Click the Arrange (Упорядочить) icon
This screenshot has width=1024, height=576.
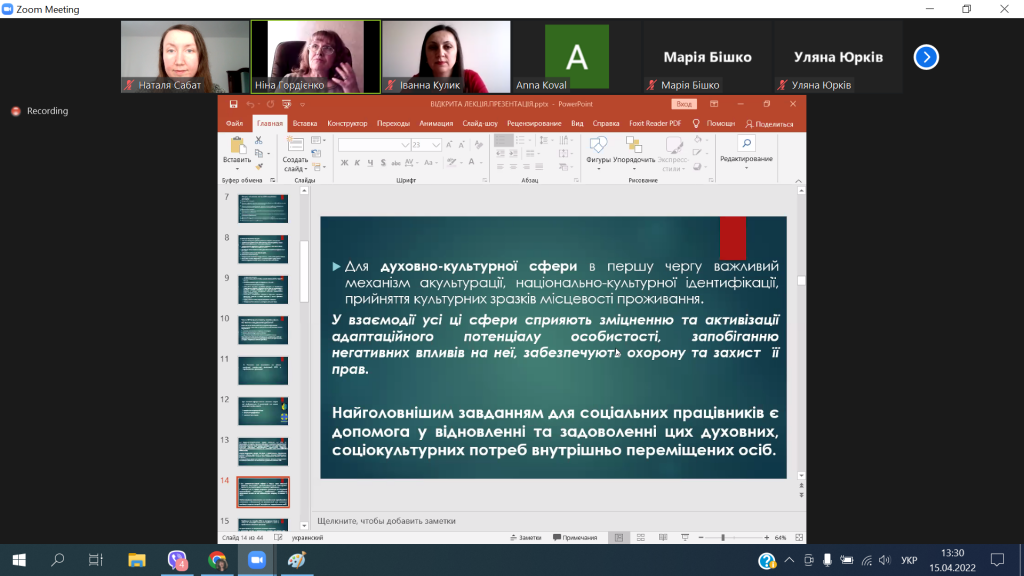634,147
